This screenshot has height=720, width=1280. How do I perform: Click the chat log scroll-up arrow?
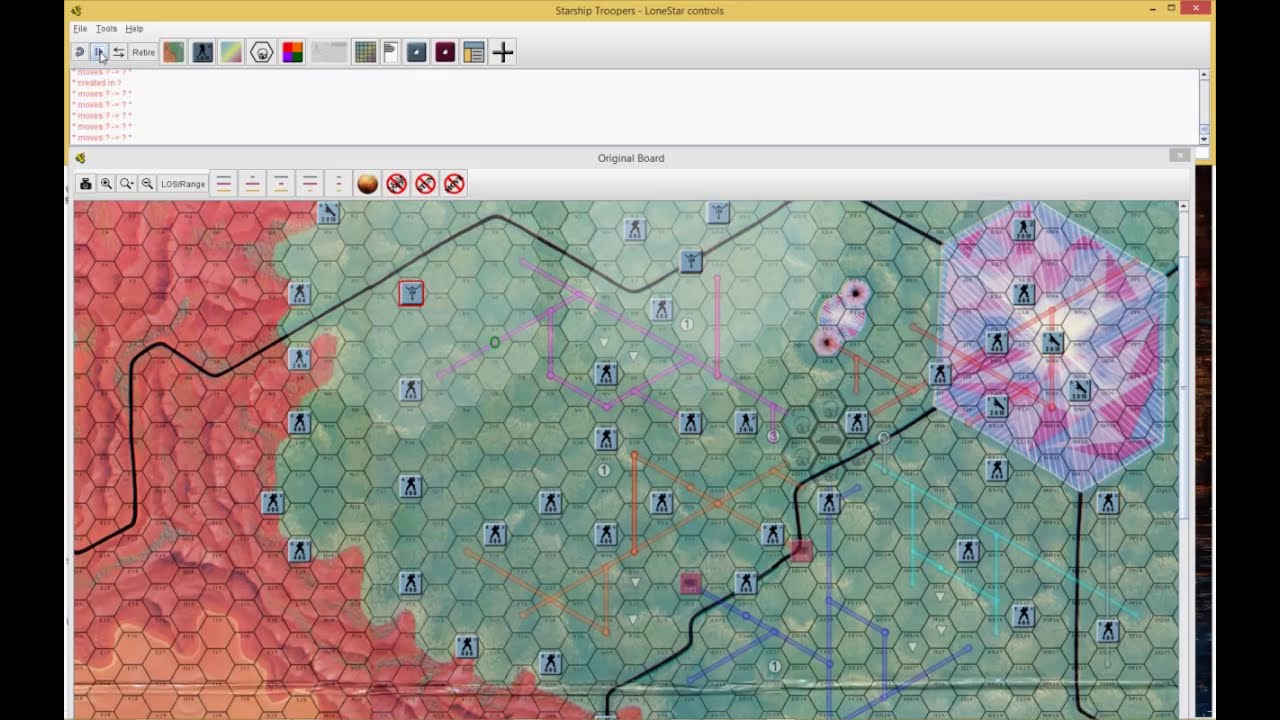coord(1204,75)
